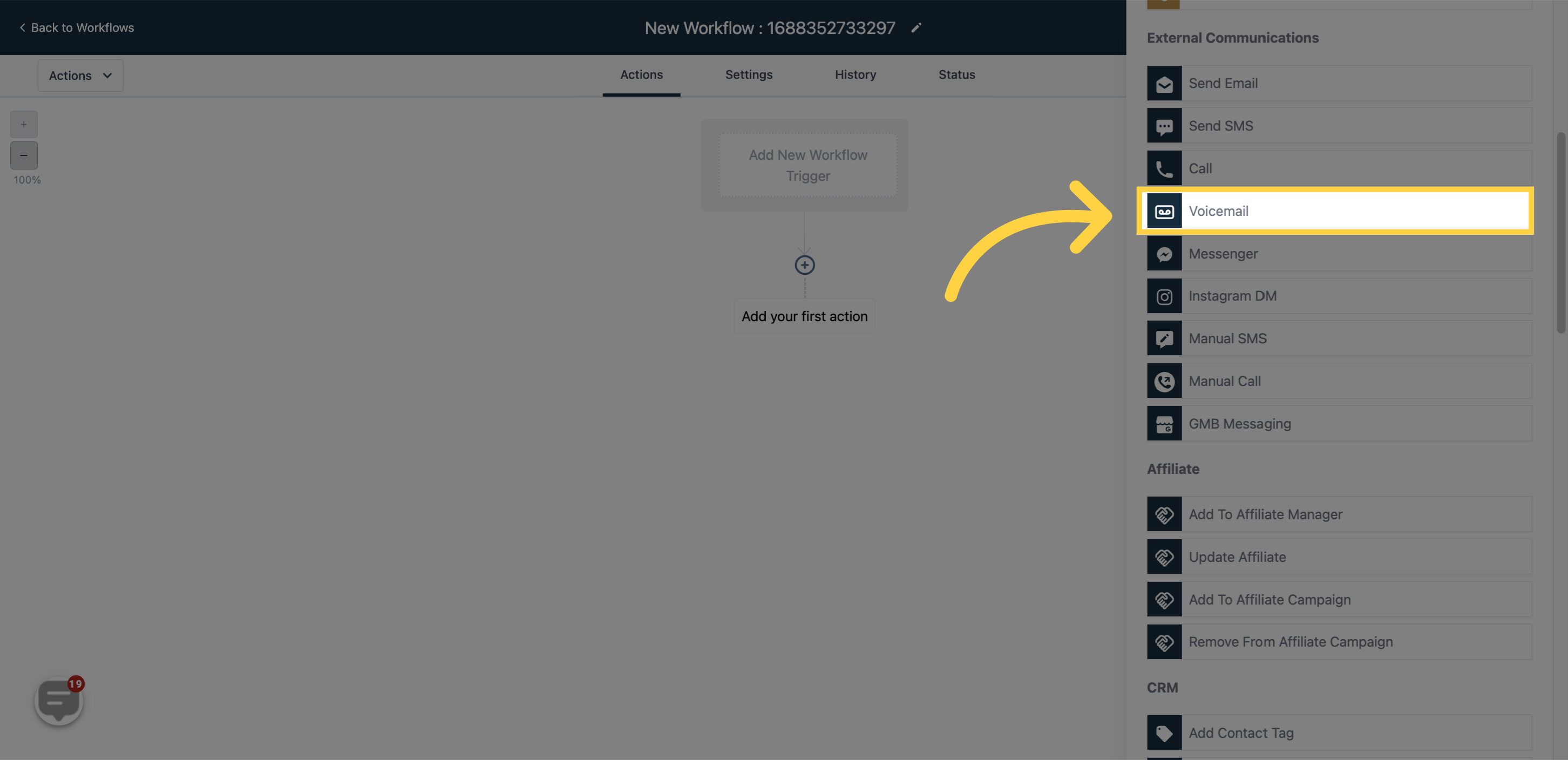Screen dimensions: 1568x760
Task: Click the Voicemail action icon
Action: pyautogui.click(x=1164, y=210)
